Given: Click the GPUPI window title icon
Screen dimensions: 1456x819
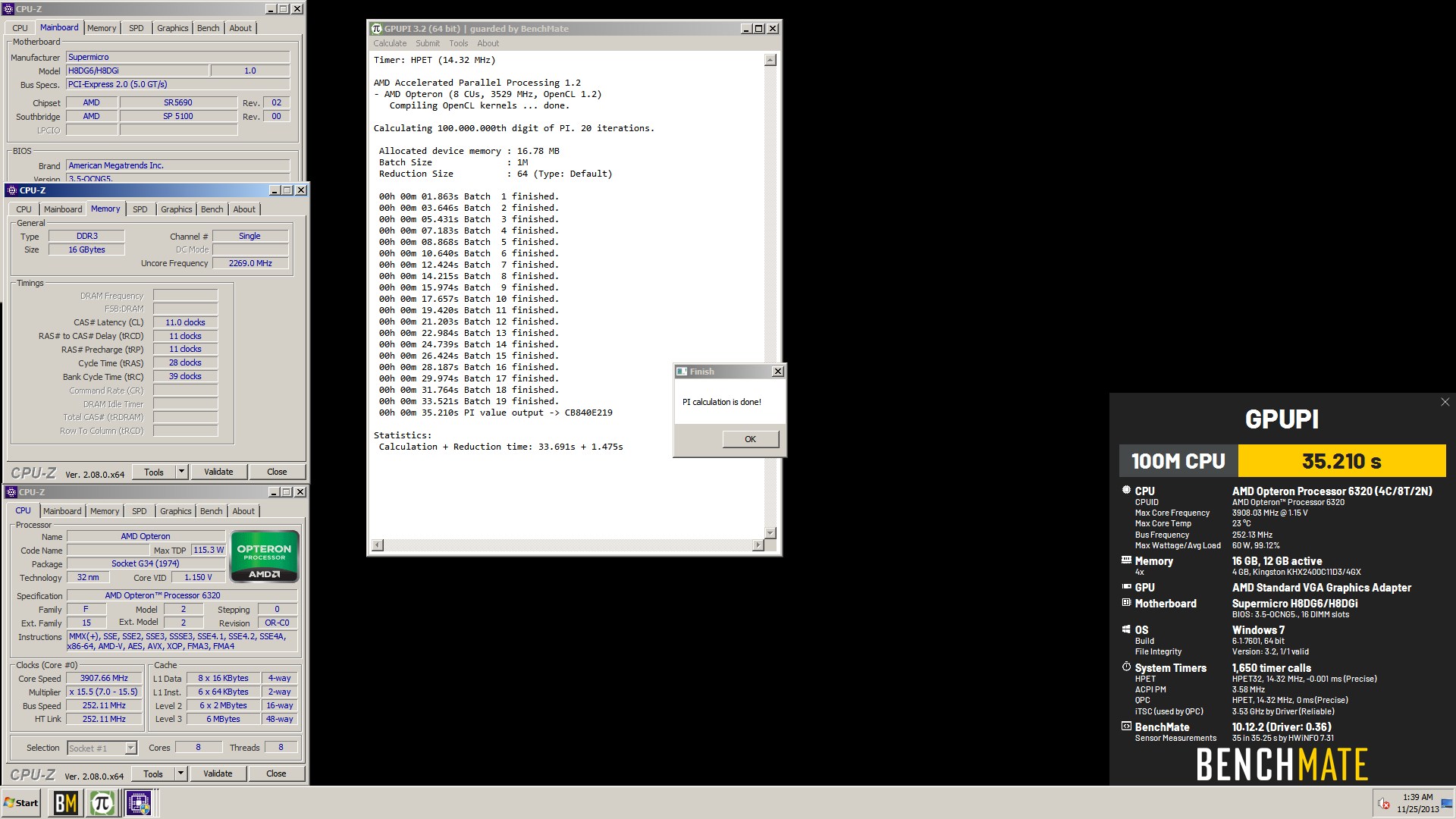Looking at the screenshot, I should point(376,29).
